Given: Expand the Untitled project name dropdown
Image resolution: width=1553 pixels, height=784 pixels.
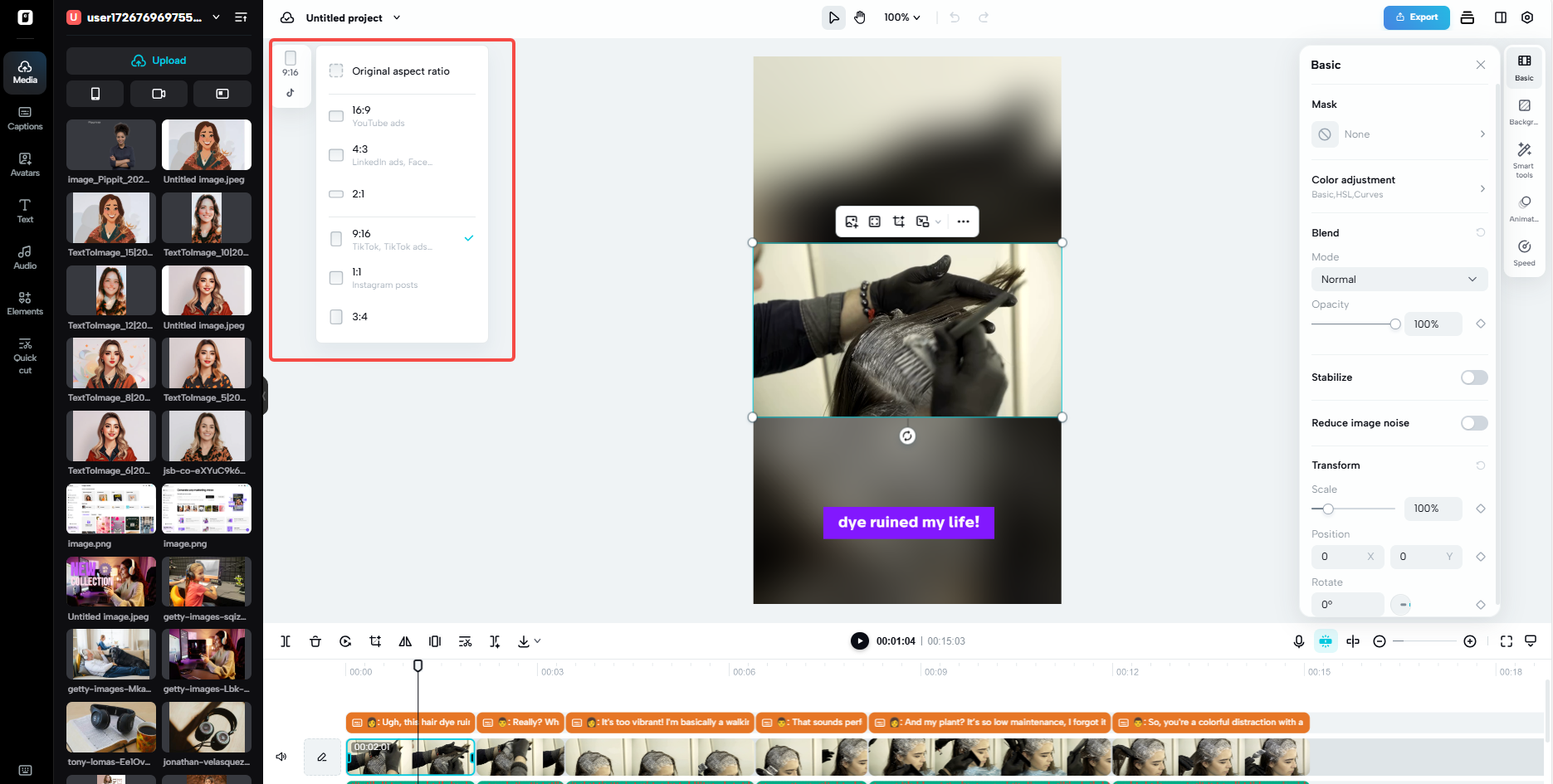Looking at the screenshot, I should pyautogui.click(x=397, y=17).
